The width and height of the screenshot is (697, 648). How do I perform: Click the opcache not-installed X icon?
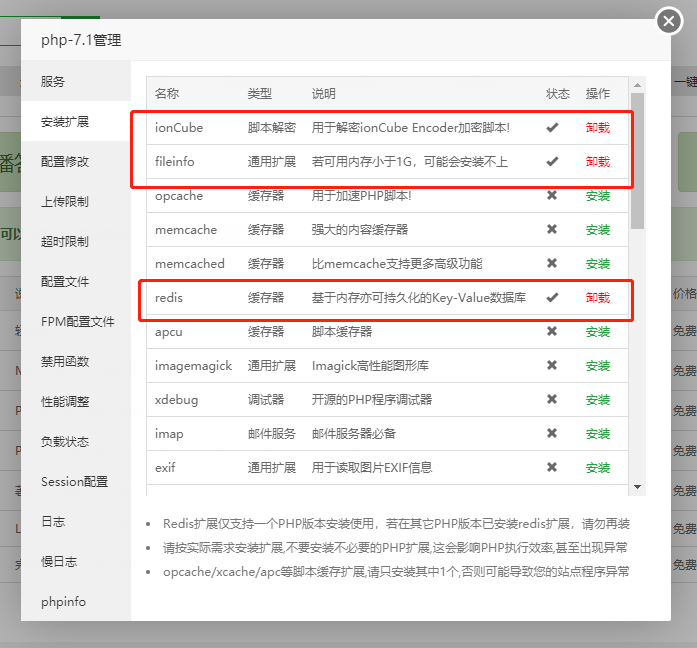(x=552, y=196)
